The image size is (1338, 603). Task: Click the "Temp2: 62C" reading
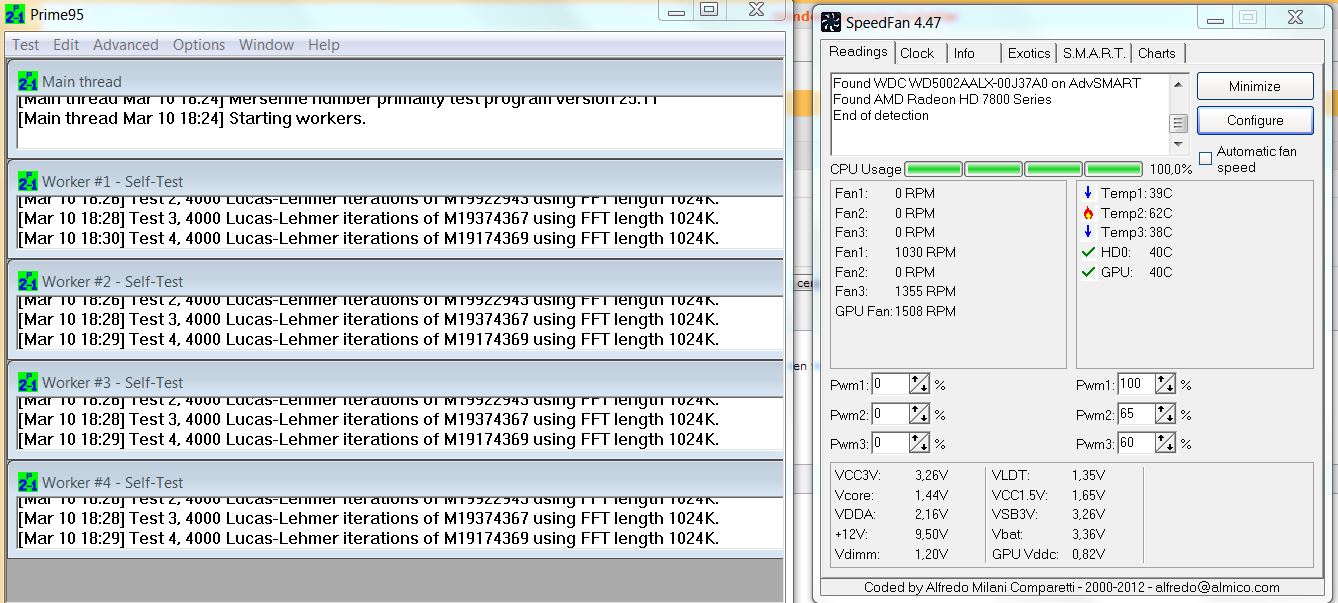point(1137,213)
